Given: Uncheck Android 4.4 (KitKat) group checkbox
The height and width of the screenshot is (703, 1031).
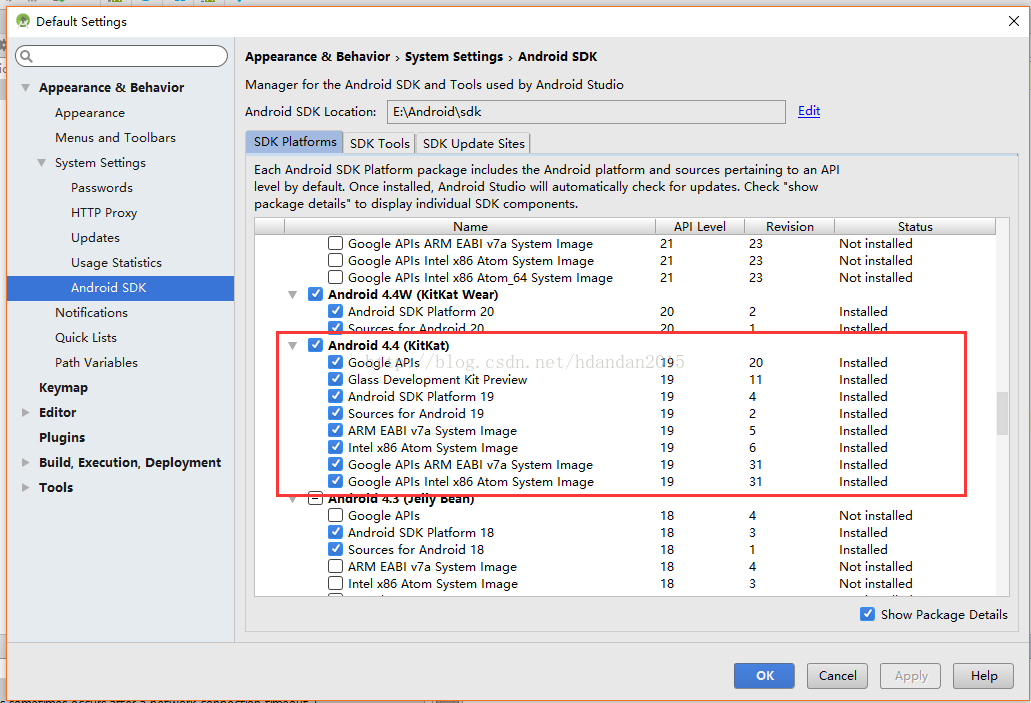Looking at the screenshot, I should point(316,345).
